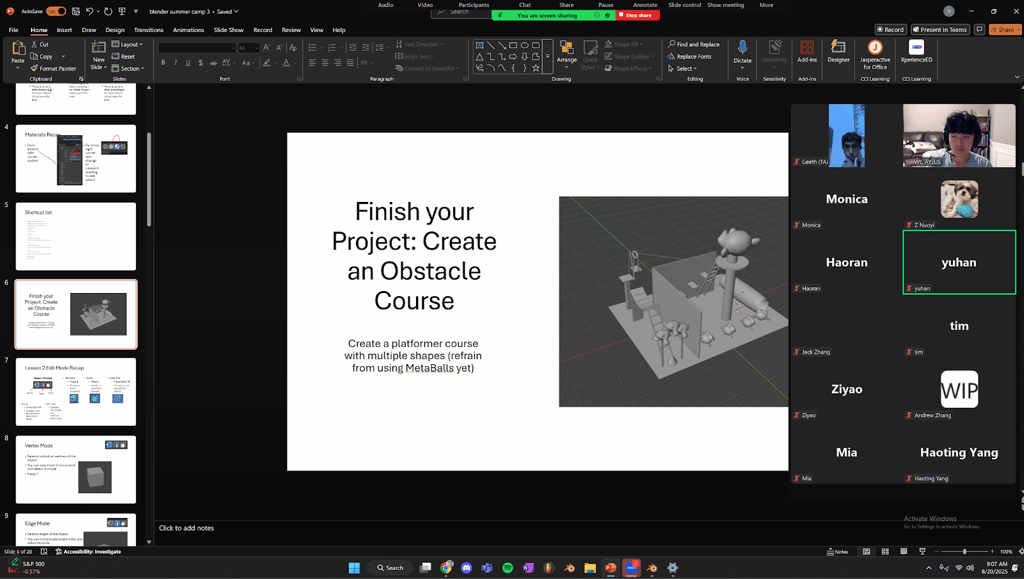This screenshot has height=579, width=1024.
Task: Expand the Select dropdown in Editing
Action: coord(685,68)
